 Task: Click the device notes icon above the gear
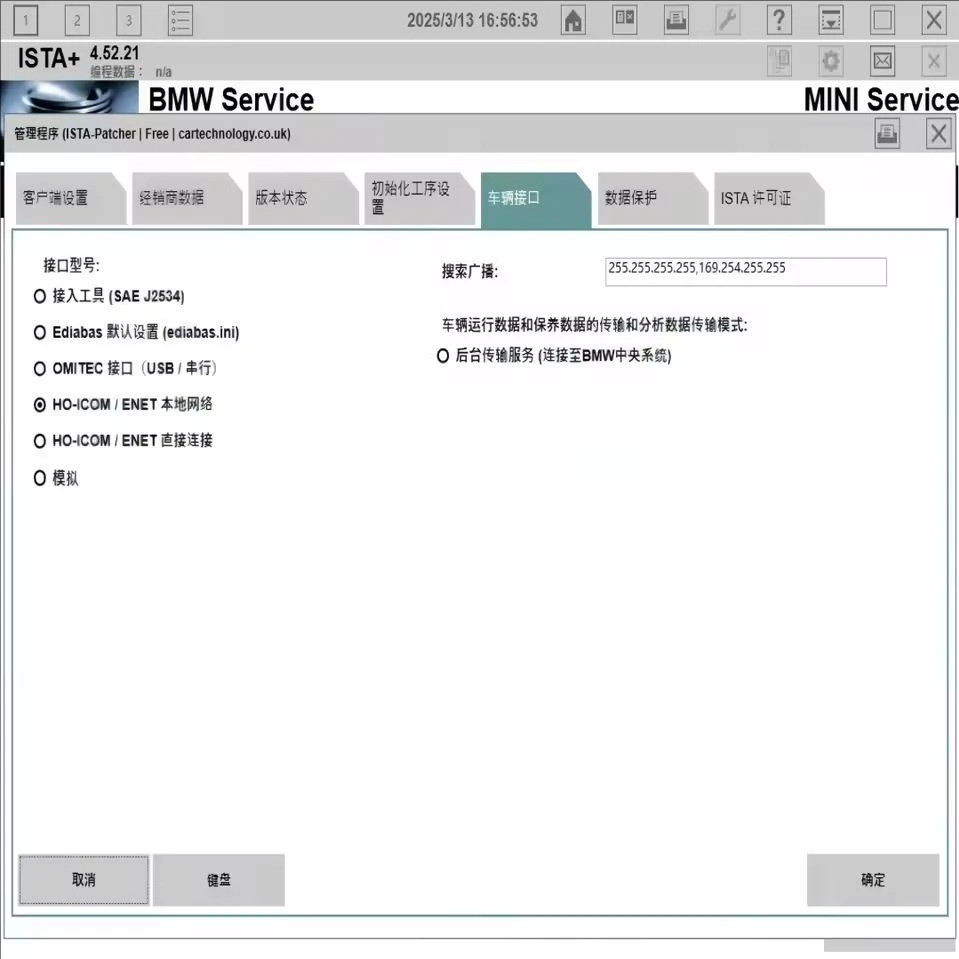click(779, 61)
